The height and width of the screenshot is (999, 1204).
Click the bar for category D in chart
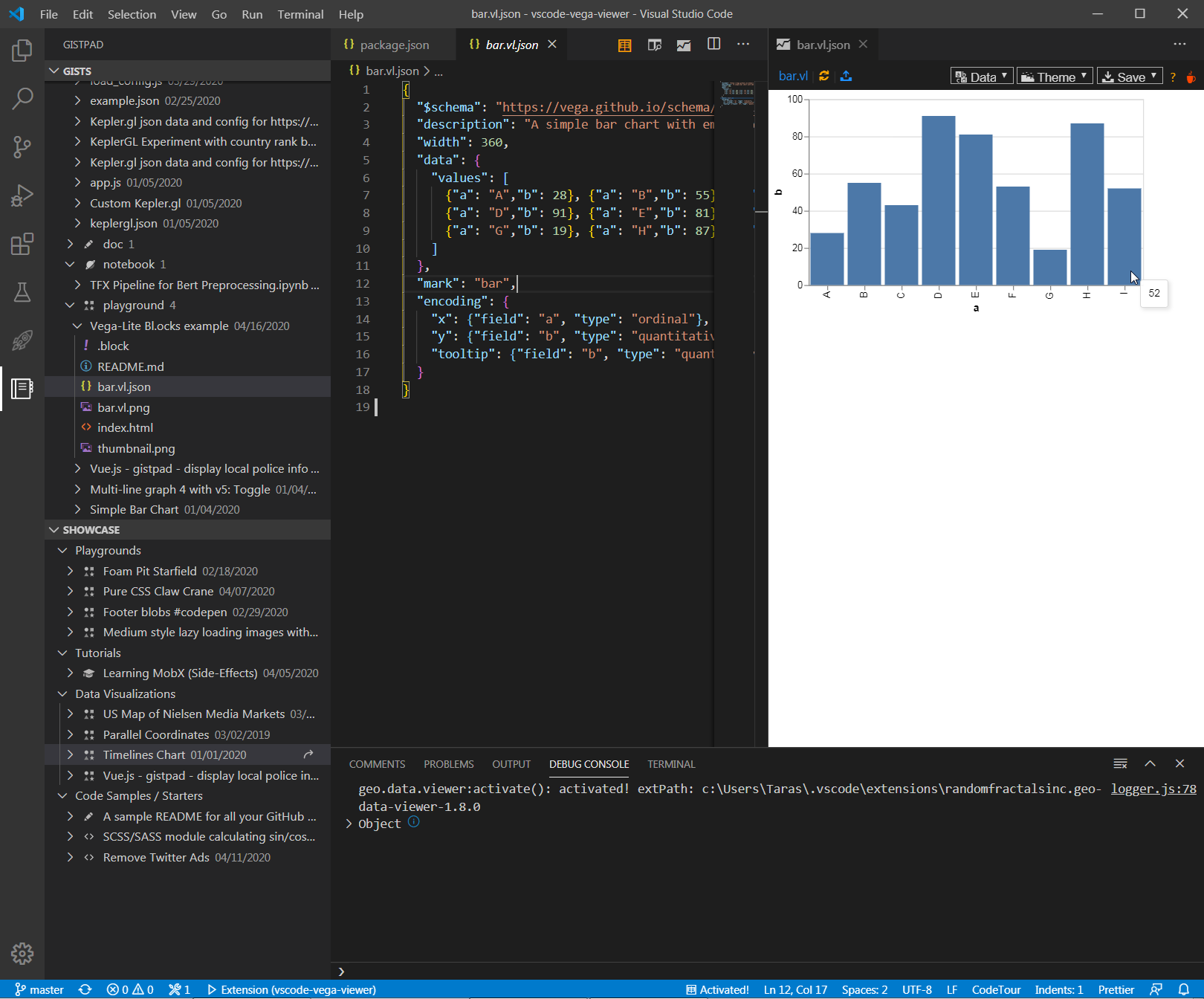tap(938, 200)
